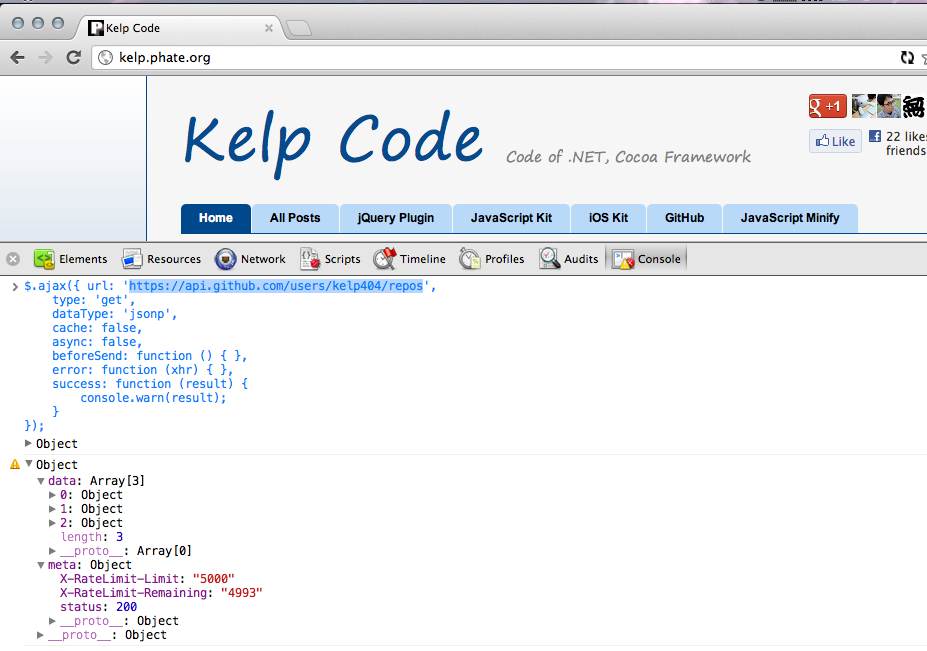Collapse the warned Object entry

[x=28, y=464]
